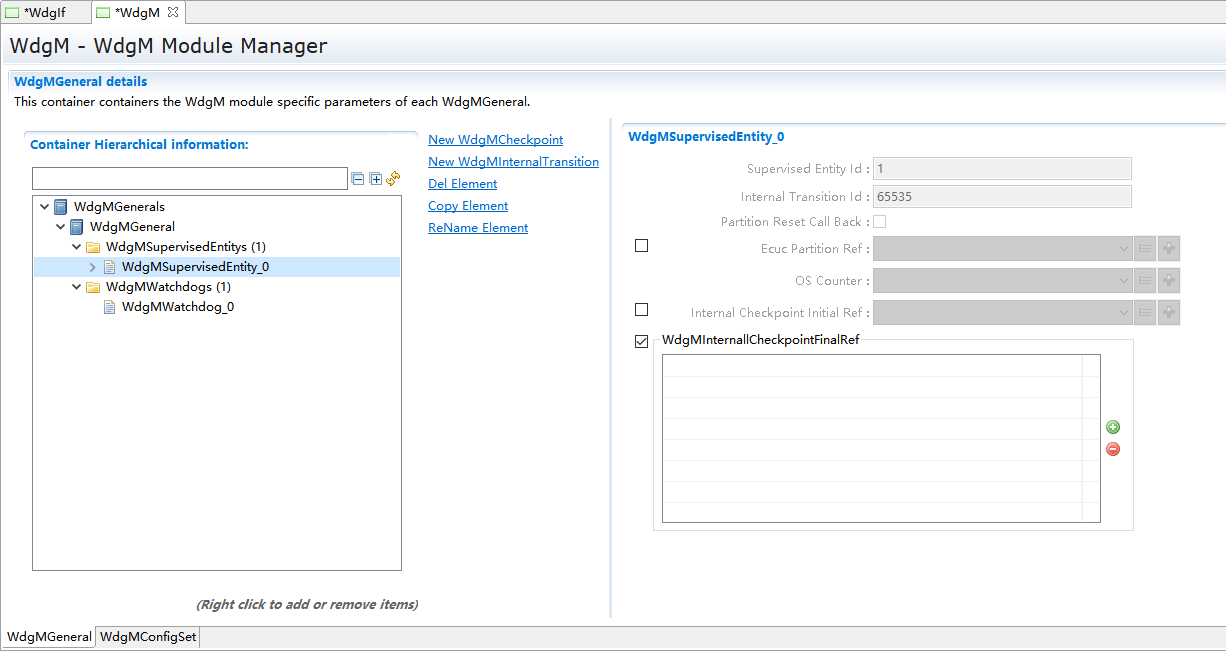The image size is (1226, 651).
Task: Click green add button for checkpoint final ref
Action: [1113, 427]
